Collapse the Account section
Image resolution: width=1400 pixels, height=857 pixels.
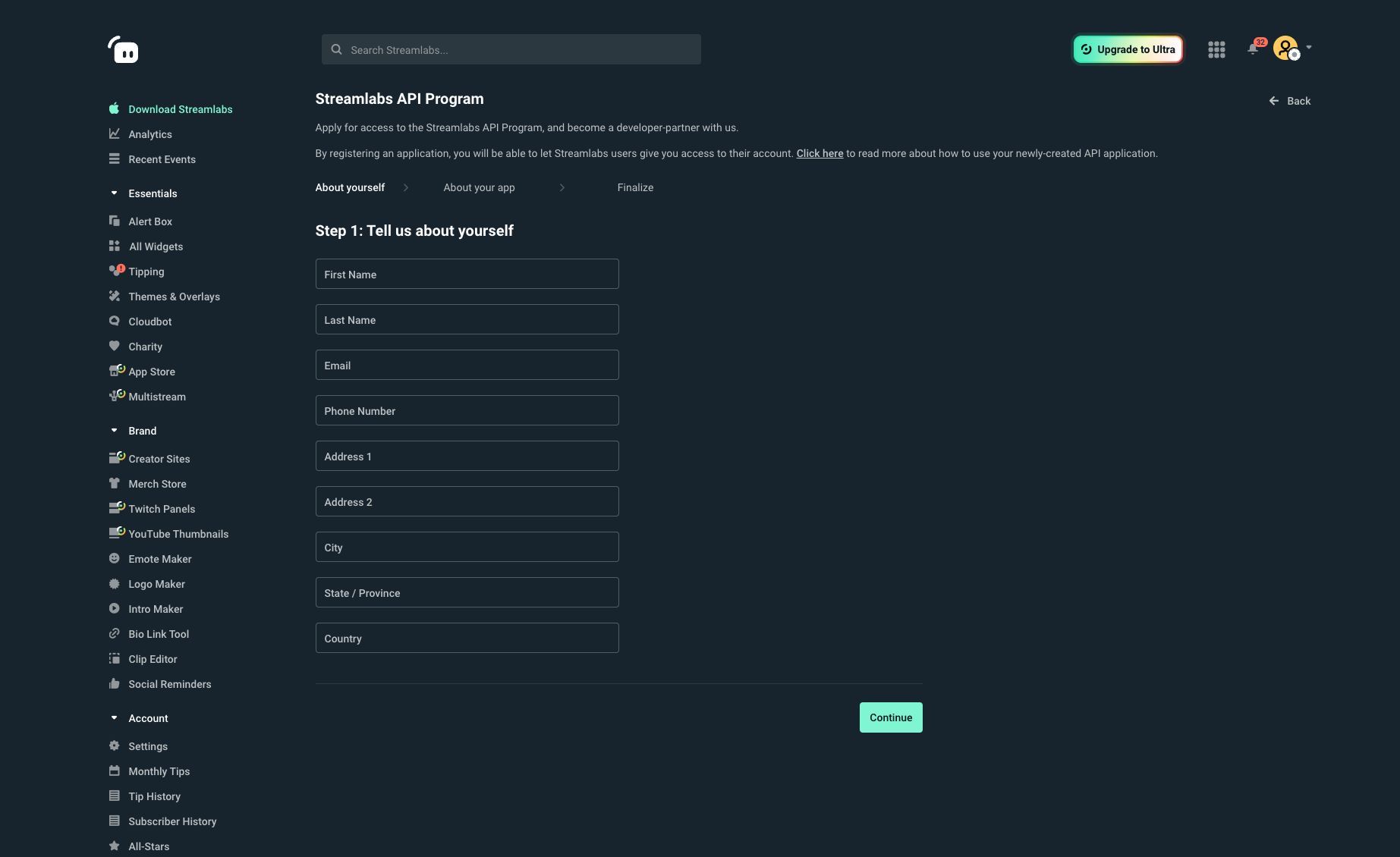click(x=114, y=717)
